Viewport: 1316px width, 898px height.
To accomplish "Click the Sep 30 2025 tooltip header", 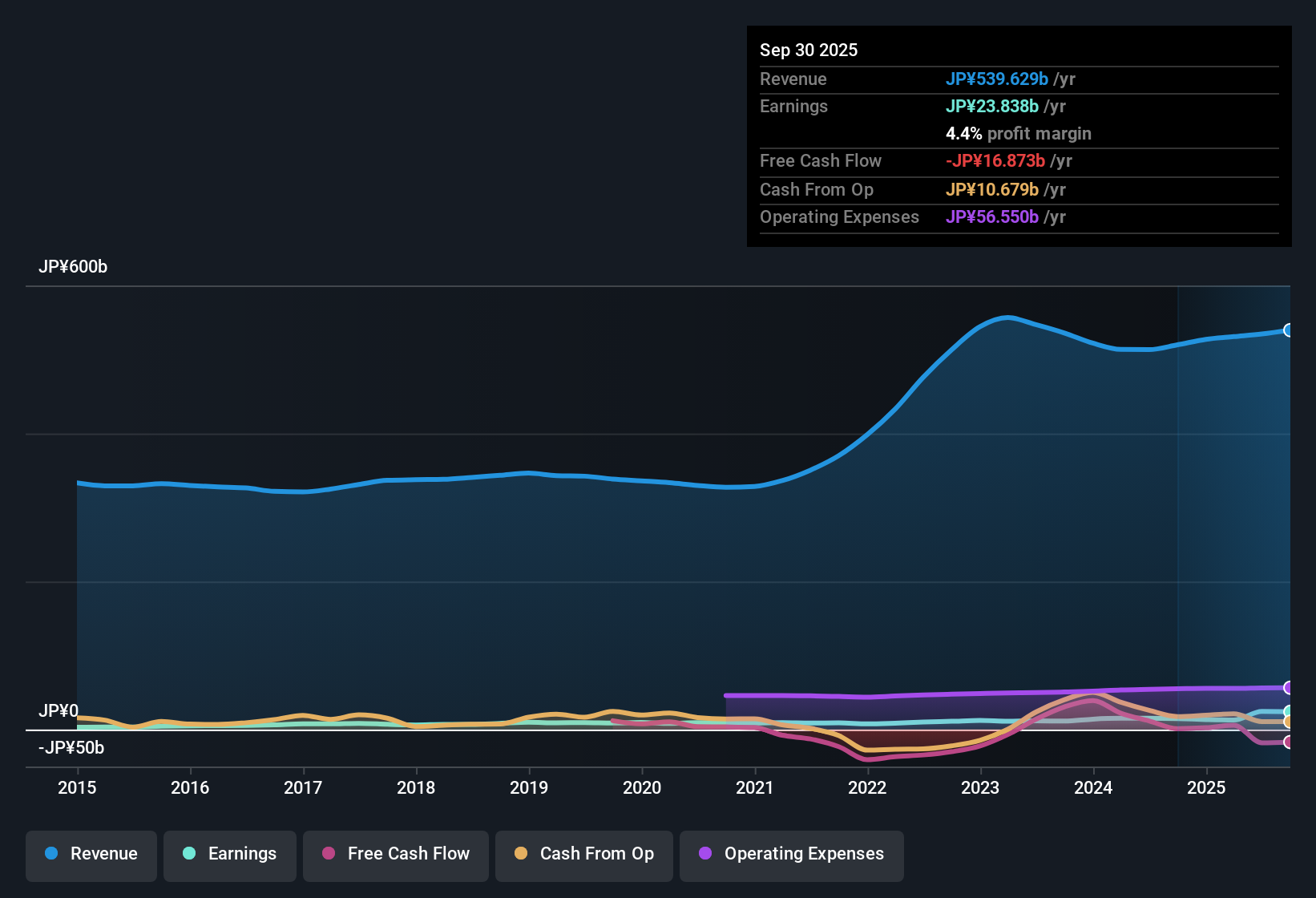I will pos(809,50).
